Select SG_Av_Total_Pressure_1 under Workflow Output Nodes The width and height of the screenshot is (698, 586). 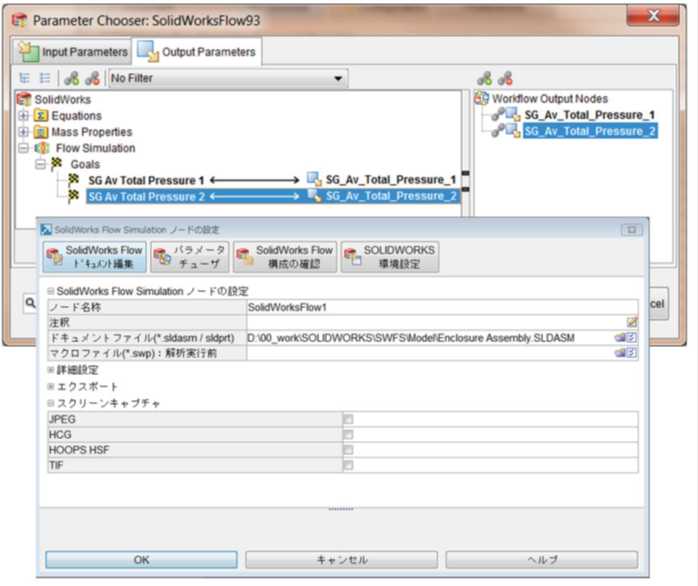point(589,115)
